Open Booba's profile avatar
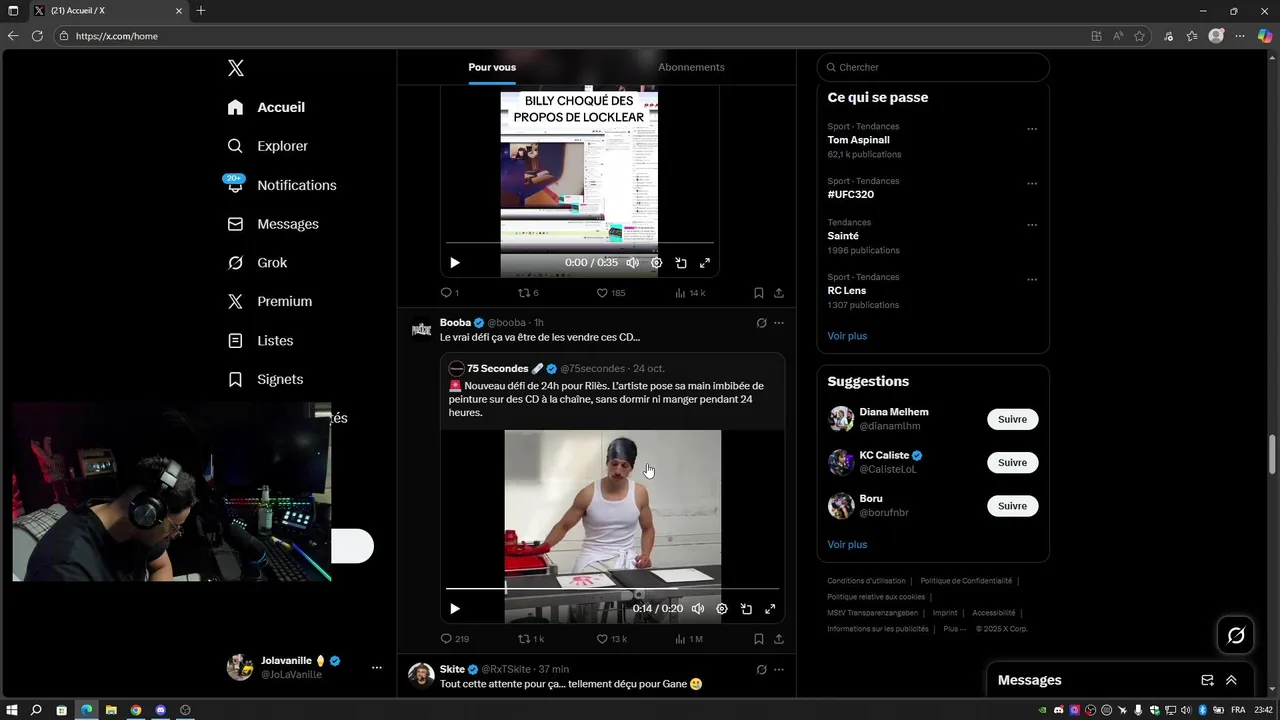The width and height of the screenshot is (1280, 720). (422, 329)
